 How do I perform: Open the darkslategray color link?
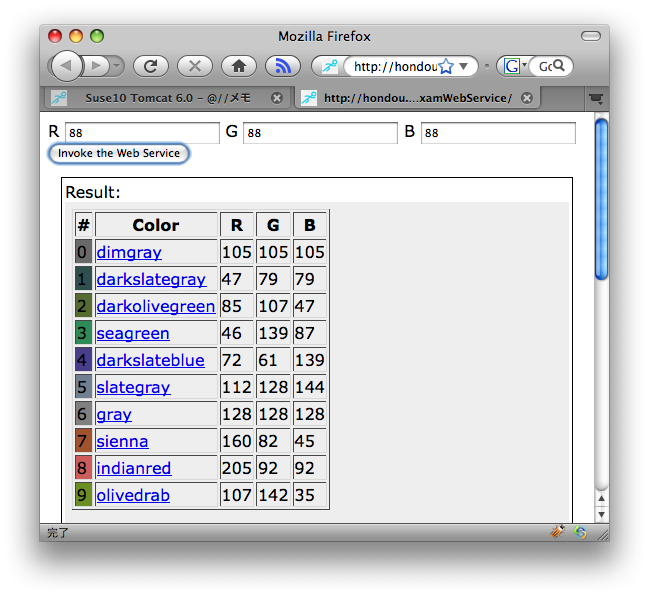[151, 279]
